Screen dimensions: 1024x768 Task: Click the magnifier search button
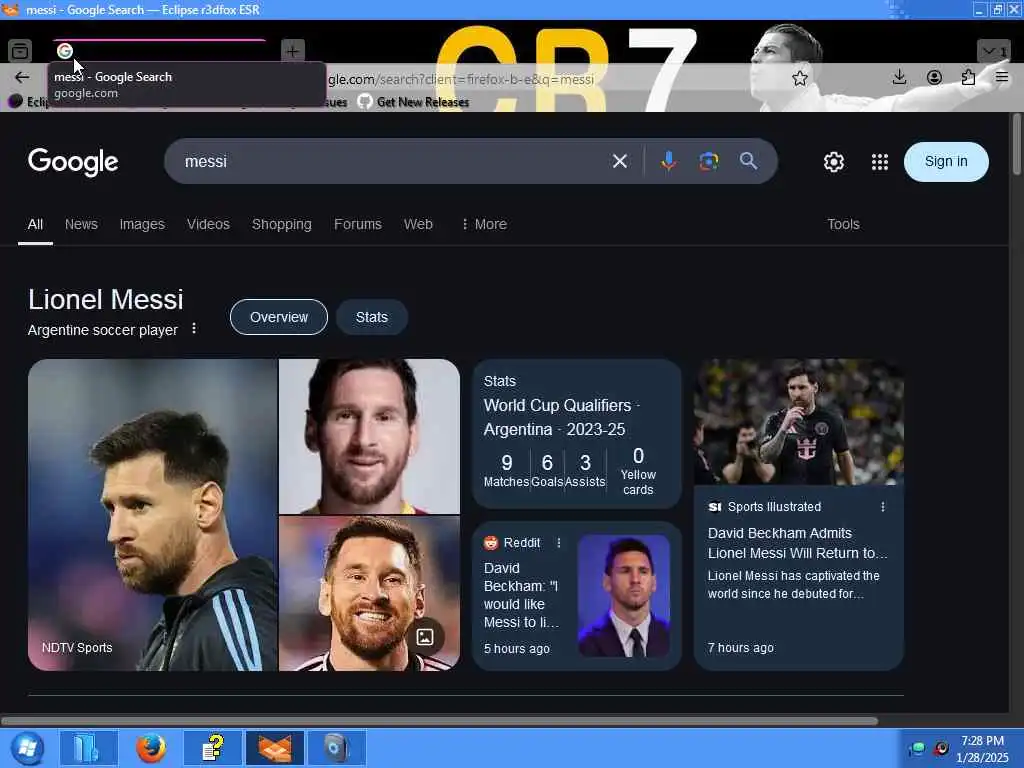[748, 161]
